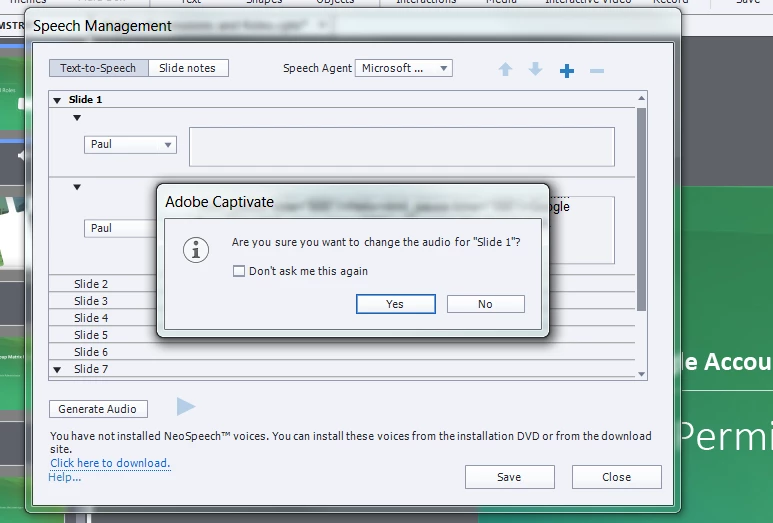Open the Help... link
Image resolution: width=773 pixels, height=523 pixels.
coord(65,477)
